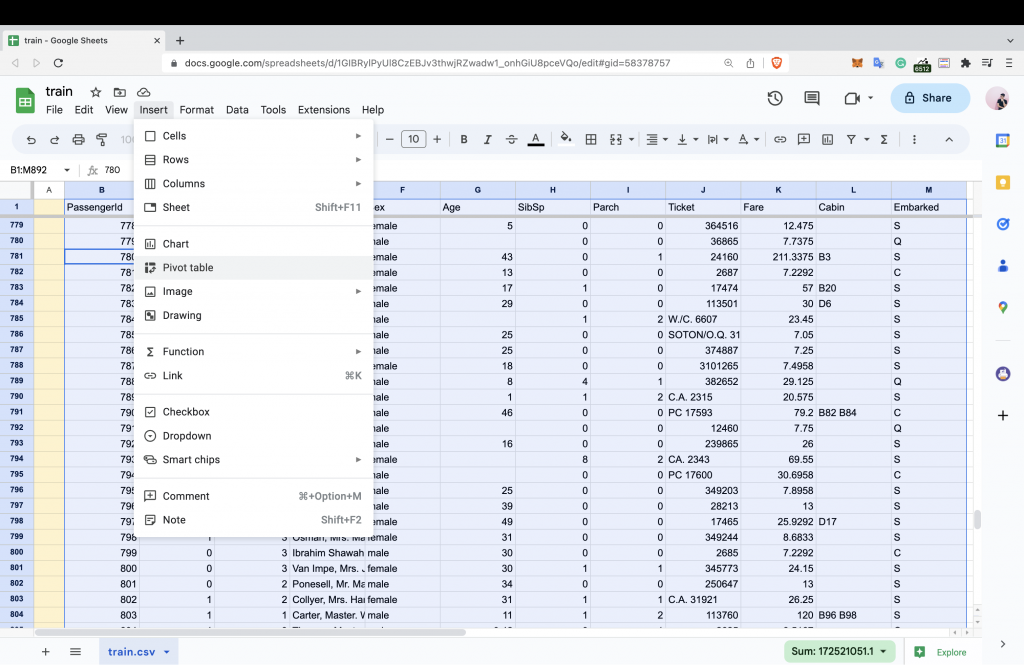Screen dimensions: 1024x665
Task: Open the Functions sigma icon
Action: click(884, 139)
